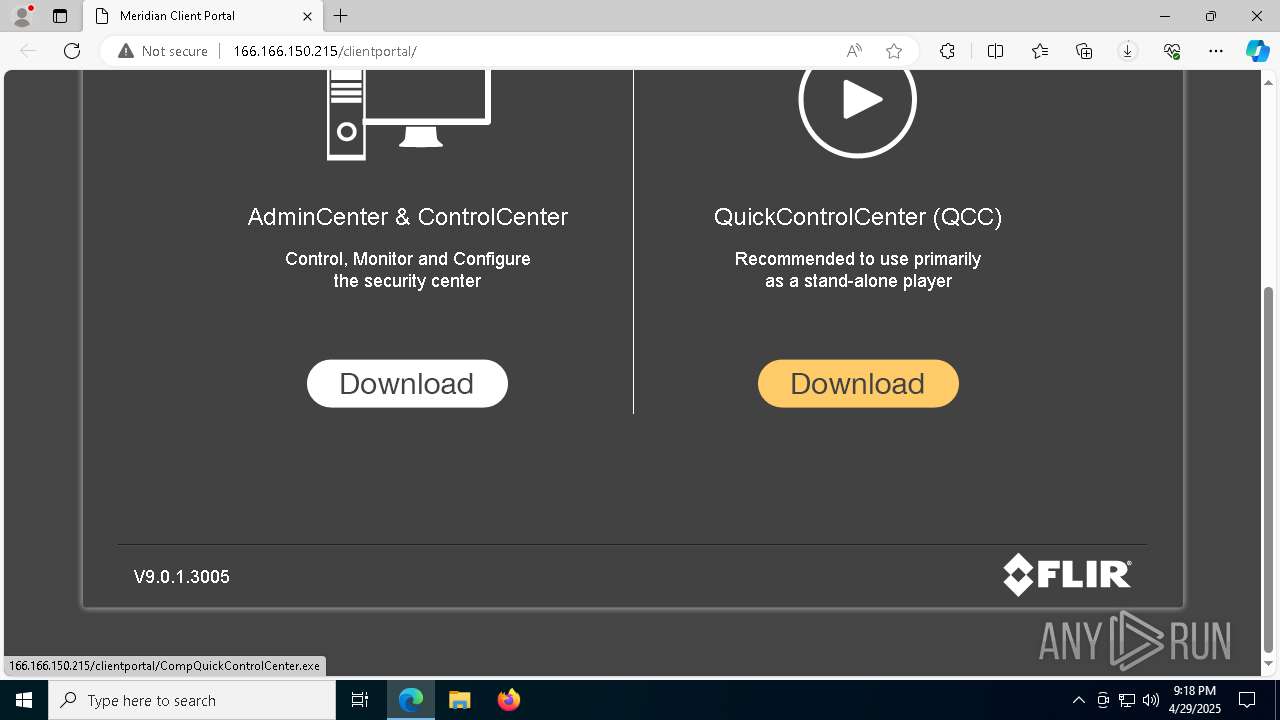Click scrollbar down arrow
The image size is (1280, 720).
1269,664
